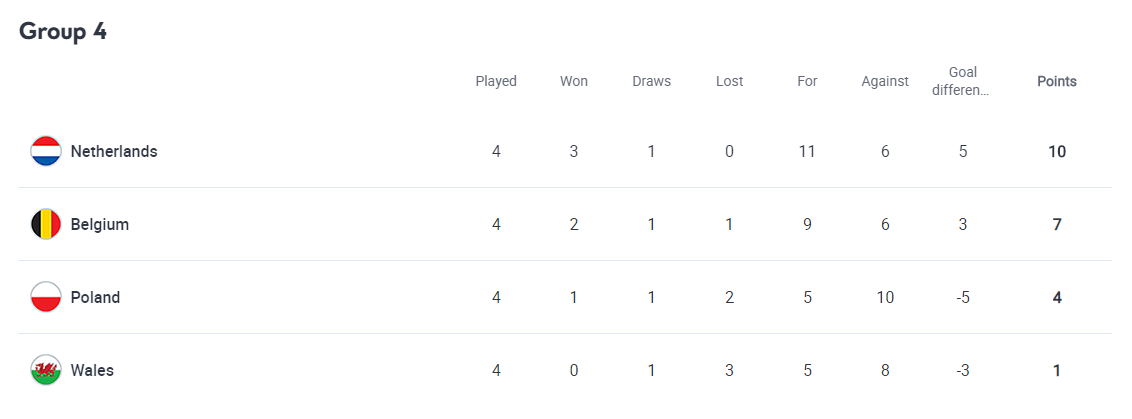The width and height of the screenshot is (1132, 419).
Task: Click Netherlands' points total of 10
Action: (1057, 152)
